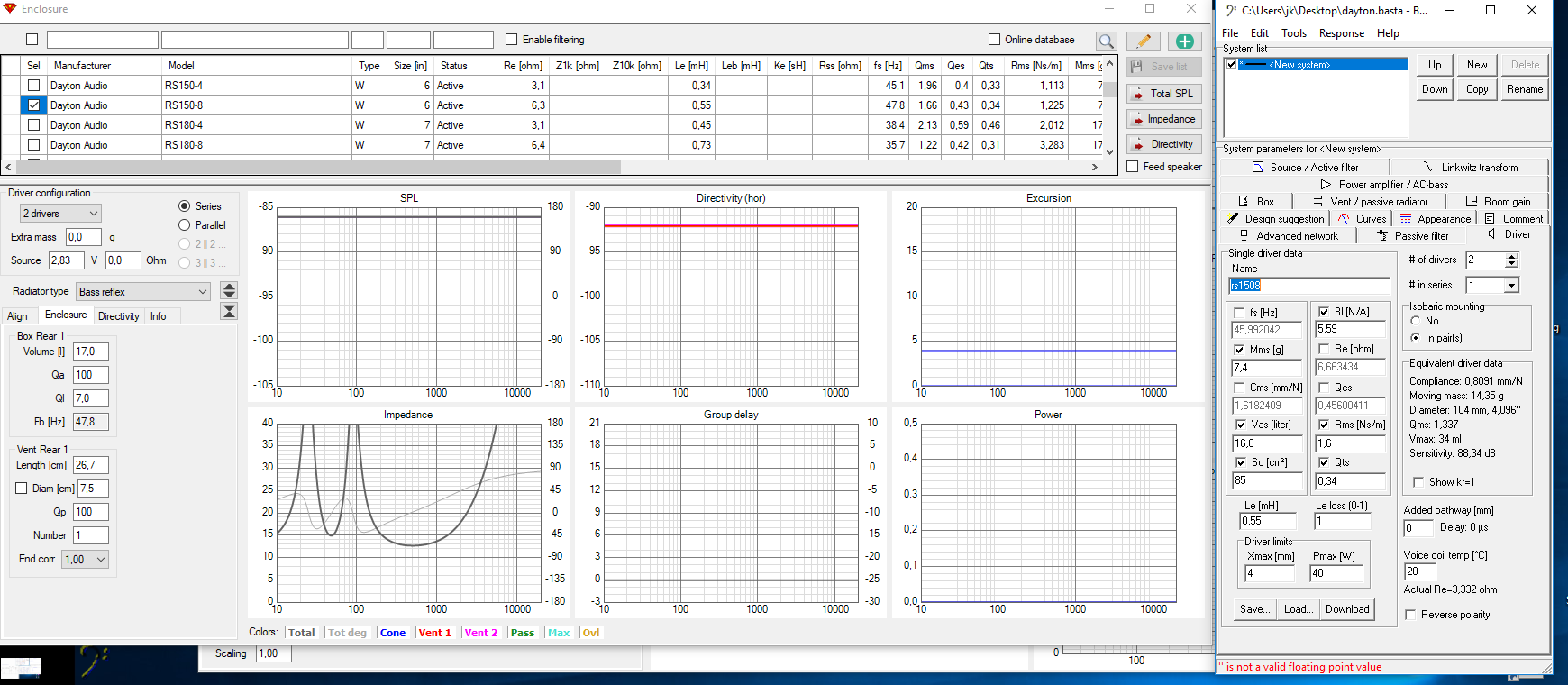This screenshot has height=685, width=1568.
Task: Open the Advanced network tab
Action: point(1289,236)
